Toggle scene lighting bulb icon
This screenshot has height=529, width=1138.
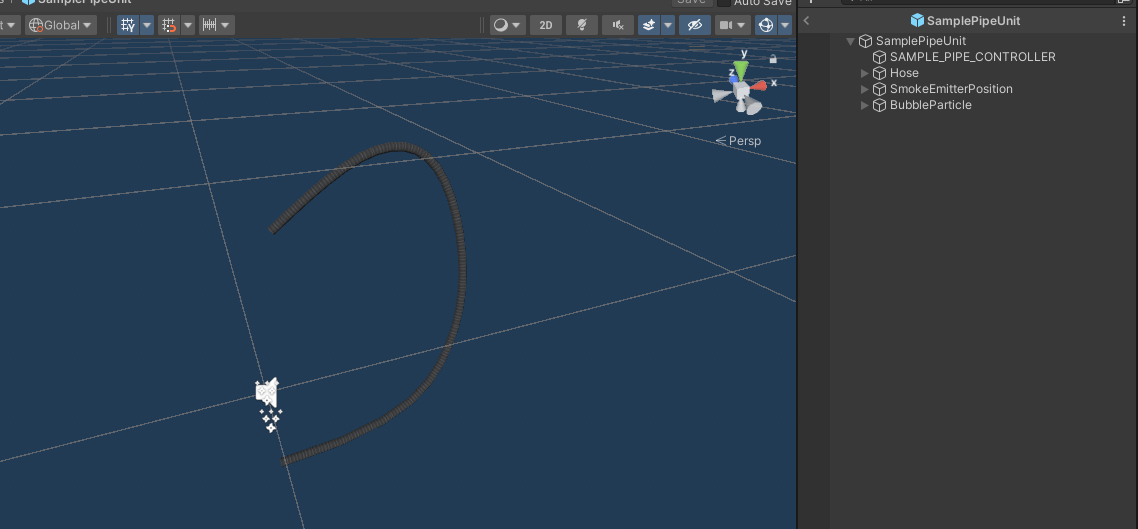point(582,25)
